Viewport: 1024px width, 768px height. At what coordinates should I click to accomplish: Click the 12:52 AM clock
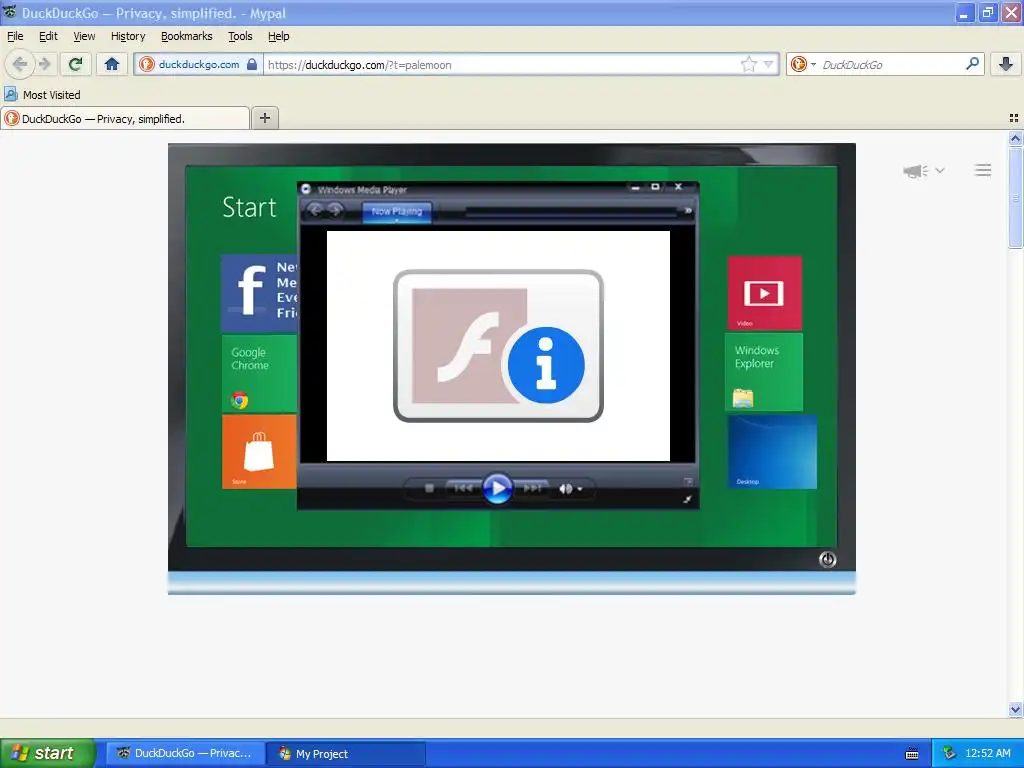(x=988, y=753)
